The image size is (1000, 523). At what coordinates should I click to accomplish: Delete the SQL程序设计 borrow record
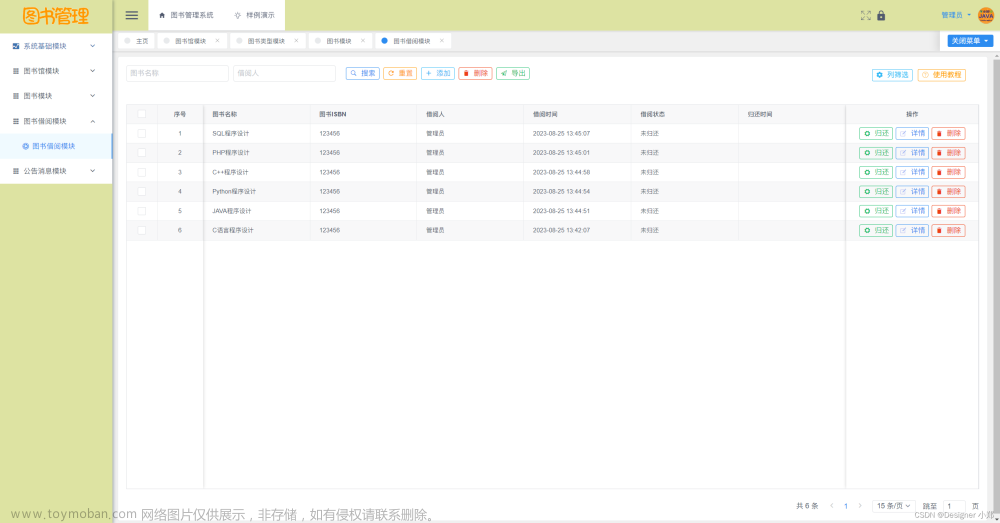[x=948, y=133]
